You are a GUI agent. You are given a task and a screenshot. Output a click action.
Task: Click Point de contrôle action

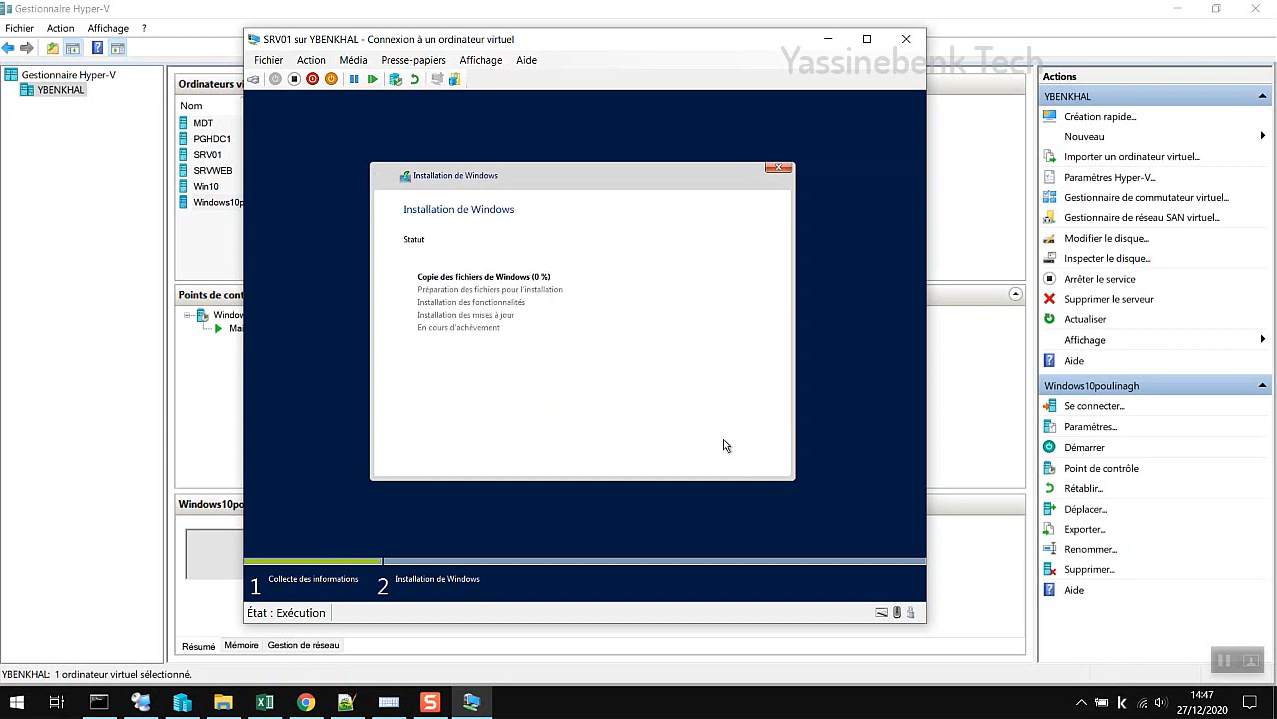click(x=1101, y=468)
